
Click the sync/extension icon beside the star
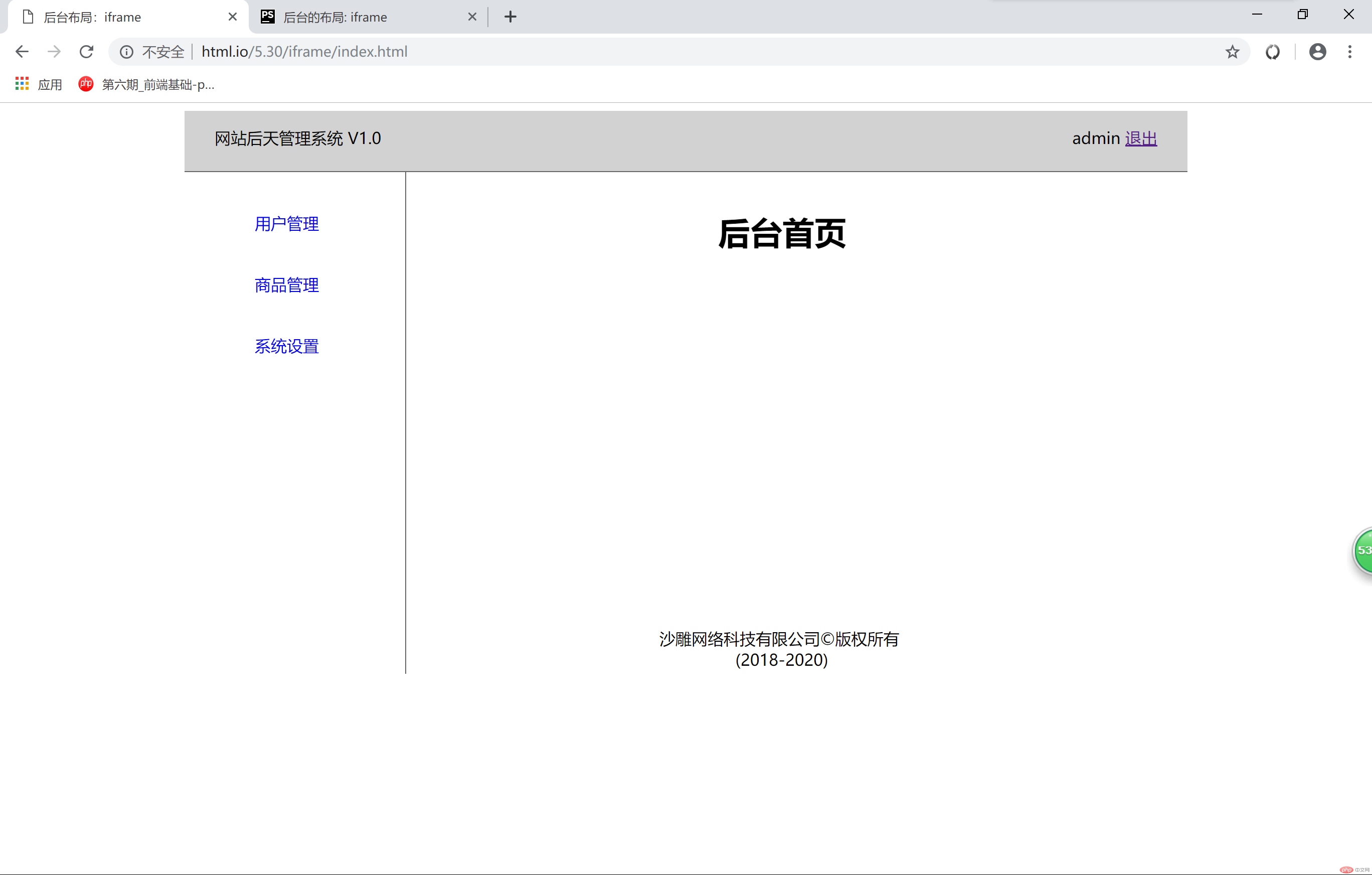[1272, 51]
